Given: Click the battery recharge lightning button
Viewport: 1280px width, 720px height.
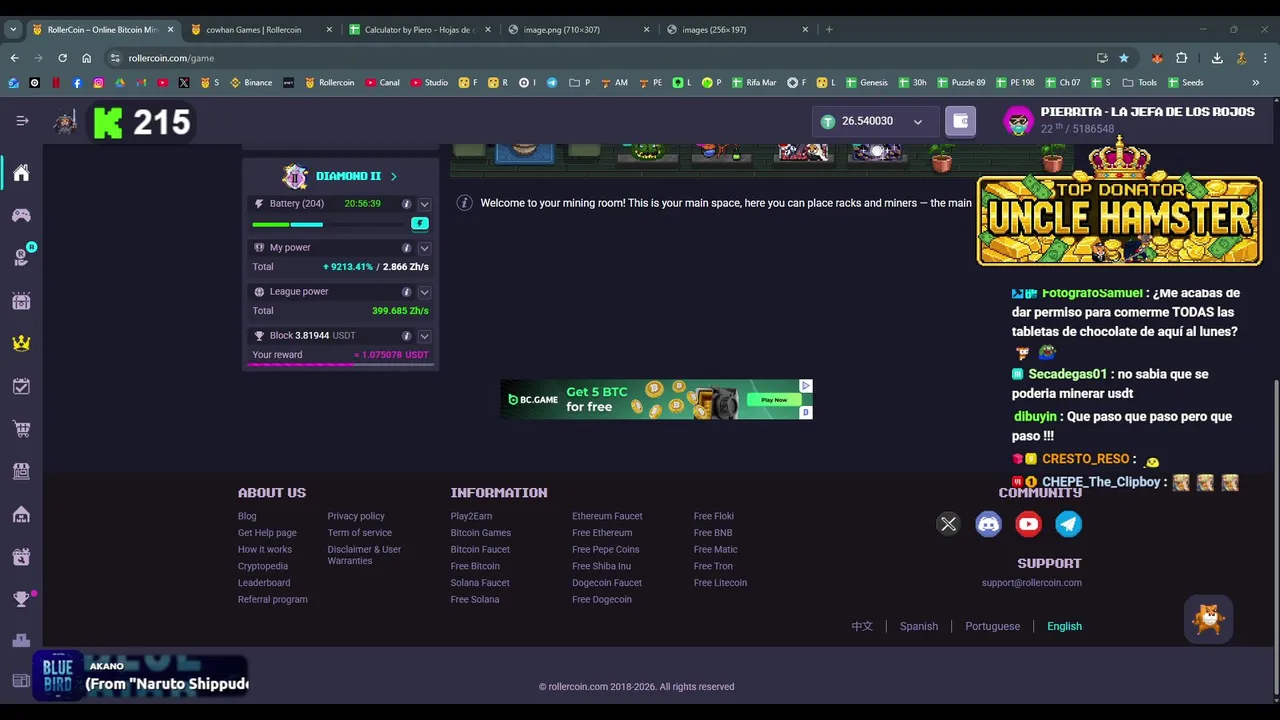Looking at the screenshot, I should coord(420,224).
